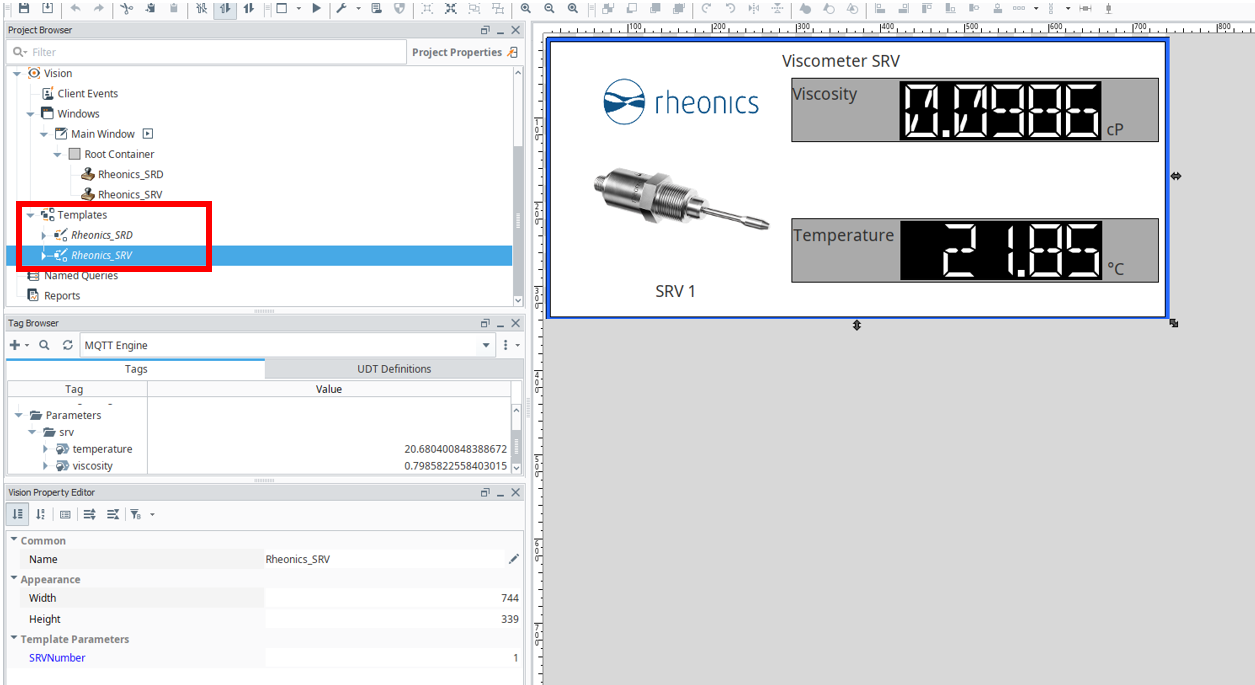Click the Undo arrow in the toolbar
This screenshot has height=685, width=1255.
point(76,8)
